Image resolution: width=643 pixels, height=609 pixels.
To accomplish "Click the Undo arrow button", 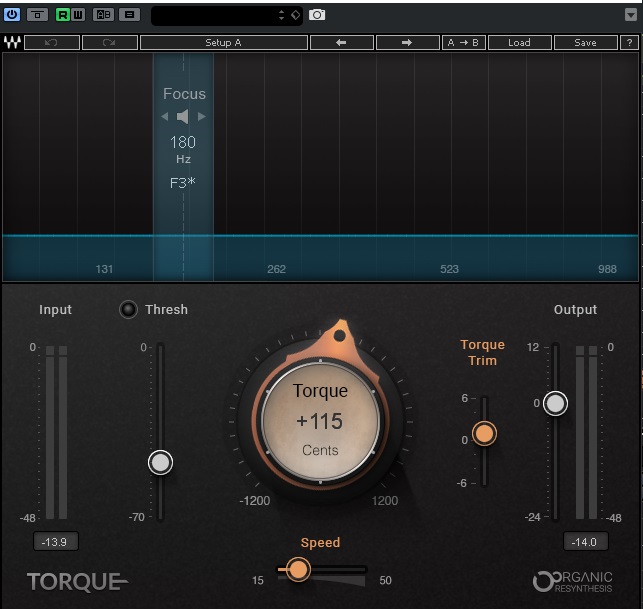I will (x=52, y=43).
